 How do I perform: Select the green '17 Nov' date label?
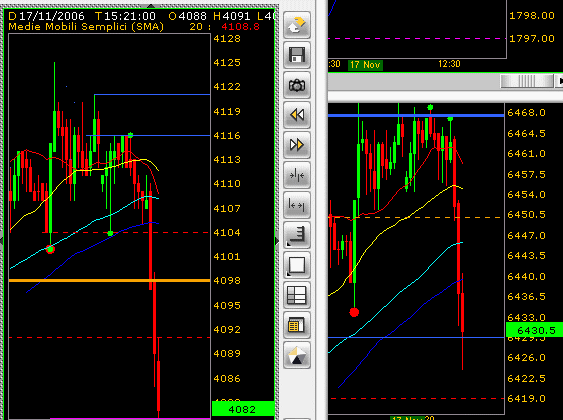click(365, 65)
